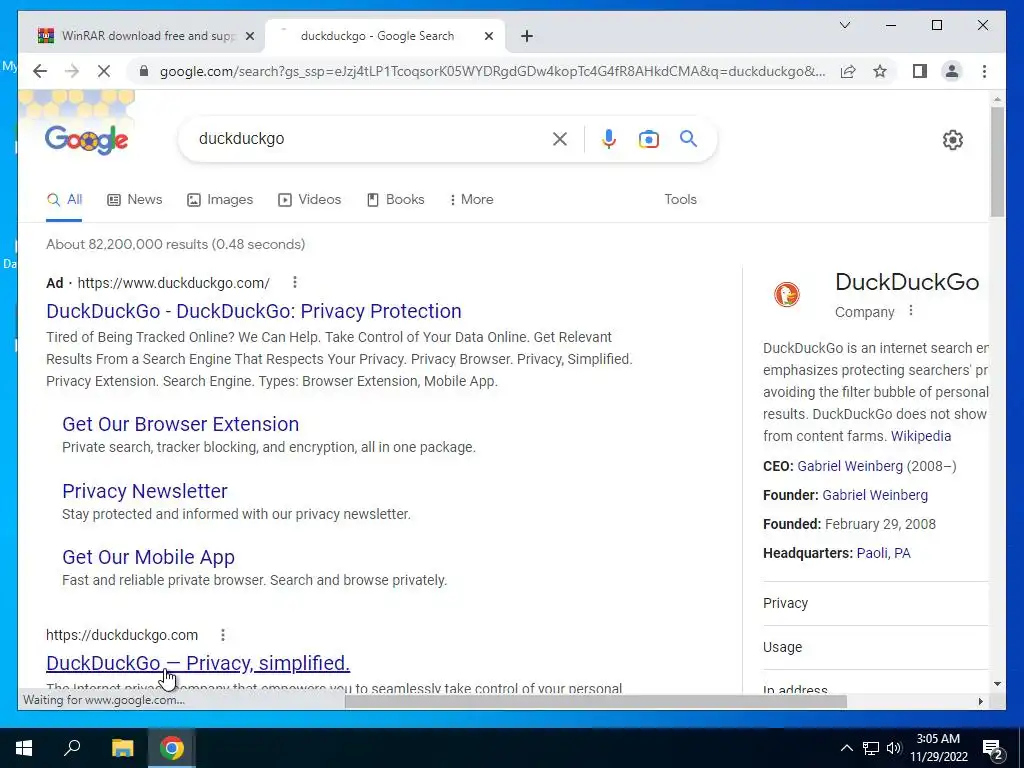Viewport: 1024px width, 768px height.
Task: Click Founder Gabriel Weinberg link
Action: [x=875, y=495]
